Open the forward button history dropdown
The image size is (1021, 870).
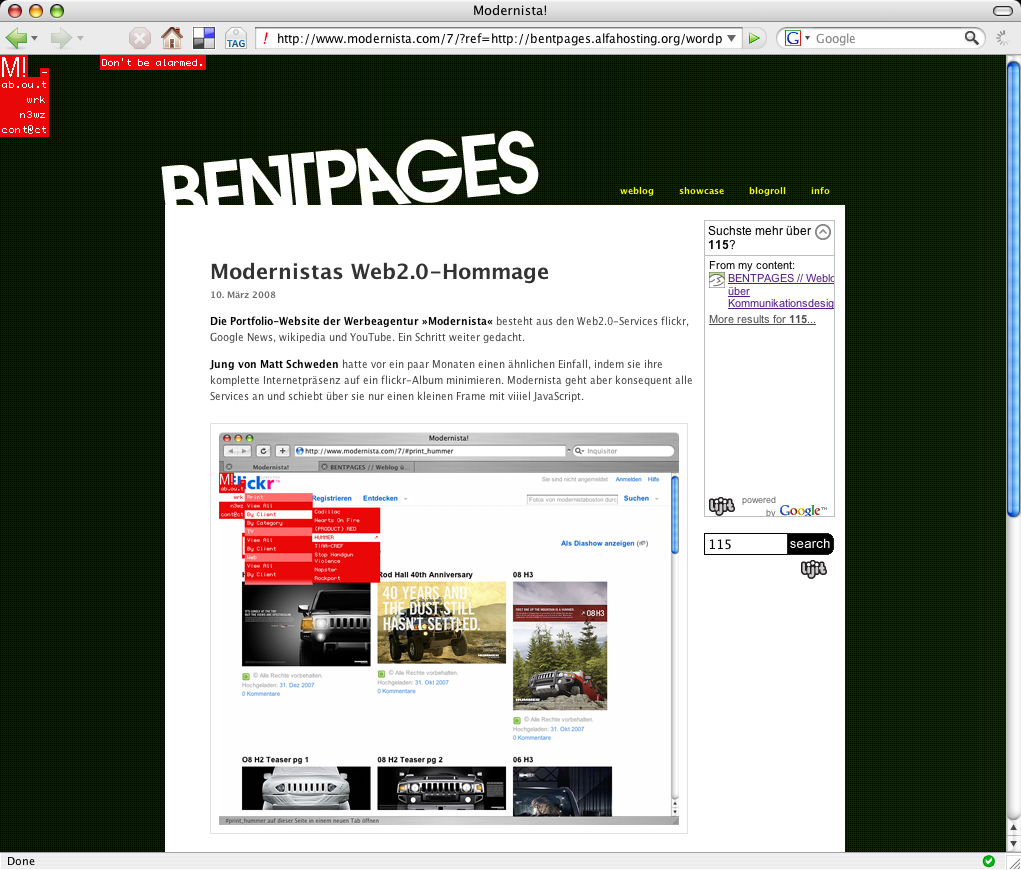point(80,38)
